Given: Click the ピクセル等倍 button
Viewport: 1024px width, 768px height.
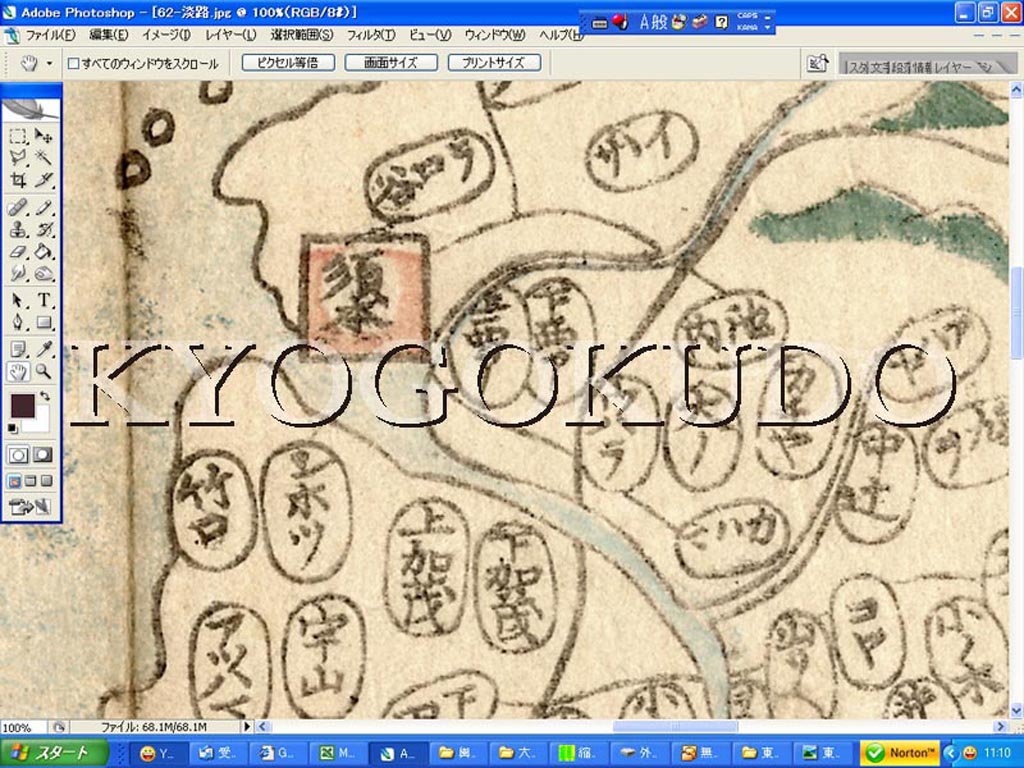Looking at the screenshot, I should tap(289, 63).
